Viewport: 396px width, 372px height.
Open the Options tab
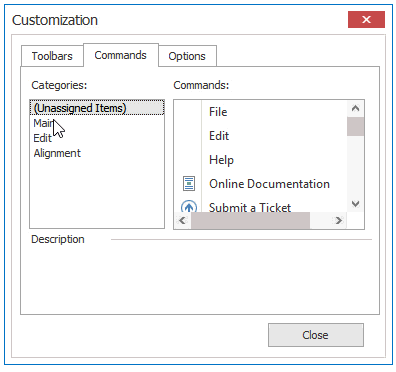pyautogui.click(x=187, y=56)
